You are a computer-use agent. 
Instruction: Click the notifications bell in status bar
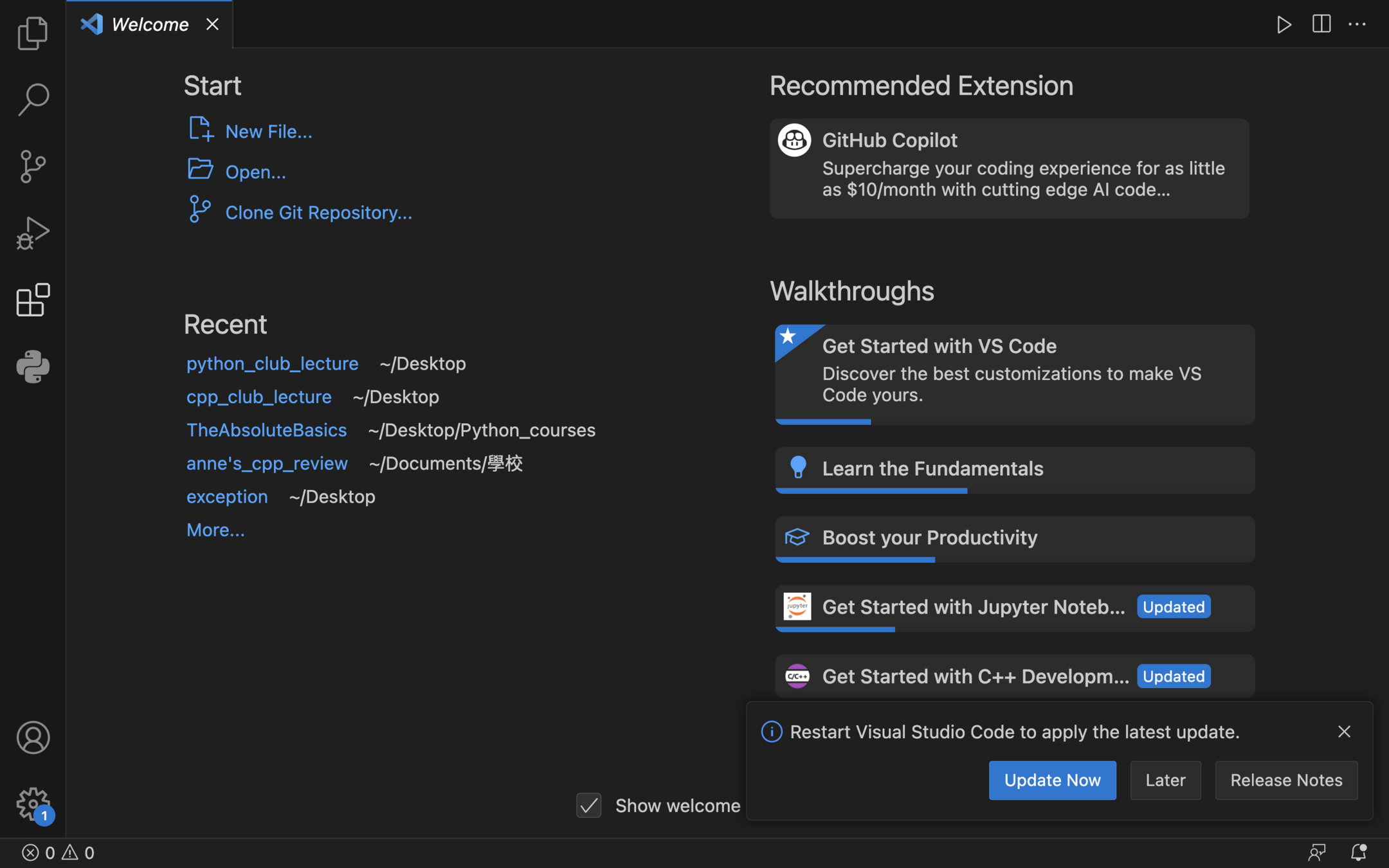click(x=1358, y=853)
